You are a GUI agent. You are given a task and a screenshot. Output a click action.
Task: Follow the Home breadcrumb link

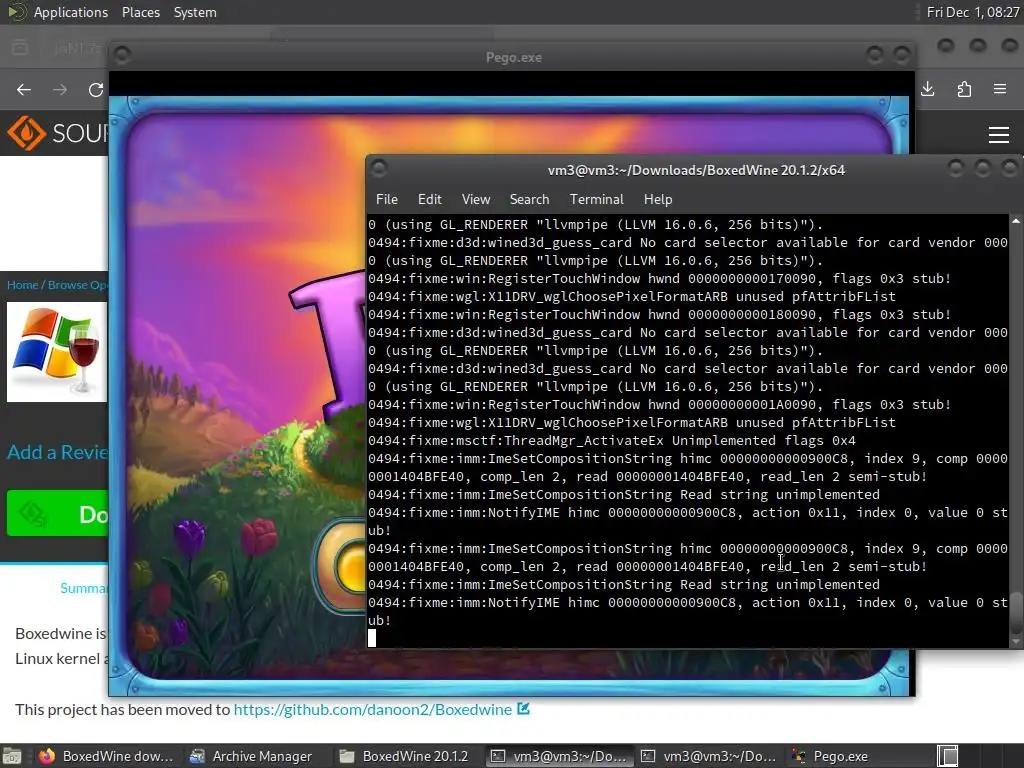(x=22, y=285)
